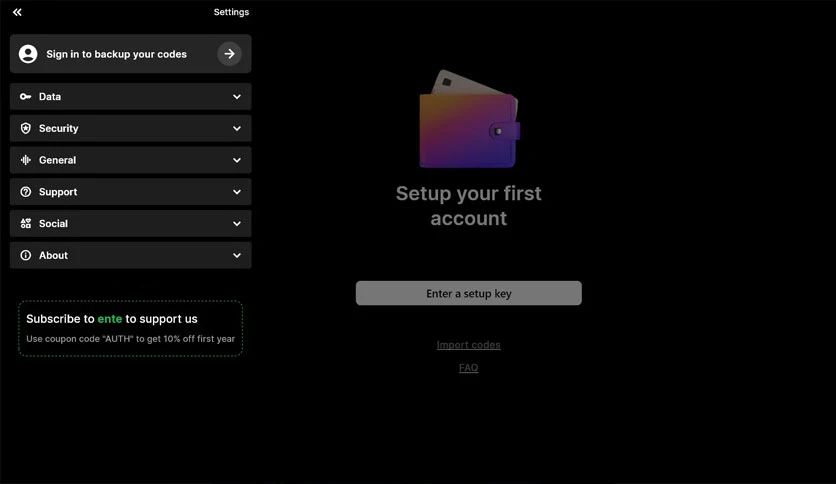The image size is (836, 484).
Task: Click the waveform icon next to General
Action: click(x=26, y=160)
